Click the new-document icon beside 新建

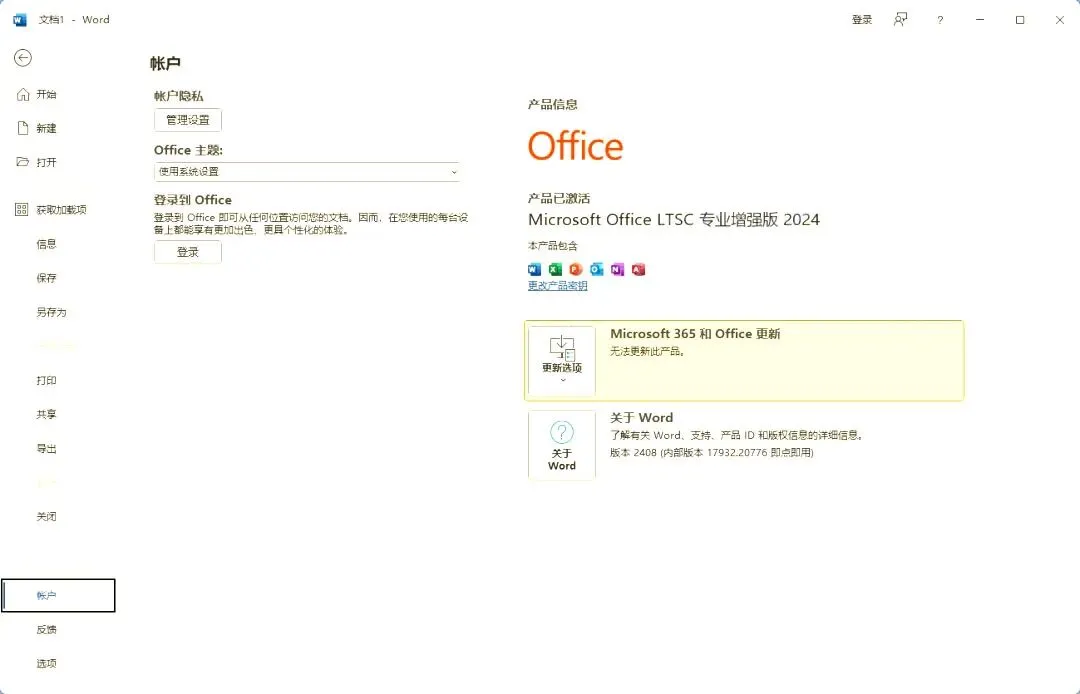[23, 128]
